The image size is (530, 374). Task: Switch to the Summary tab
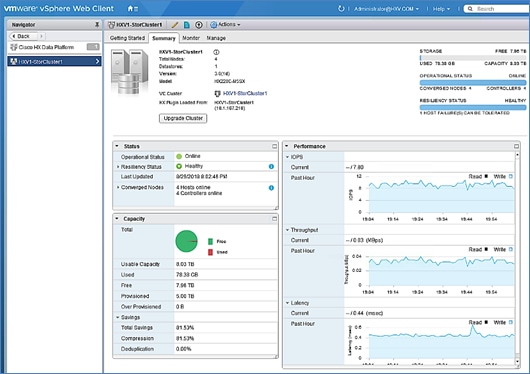[x=164, y=38]
